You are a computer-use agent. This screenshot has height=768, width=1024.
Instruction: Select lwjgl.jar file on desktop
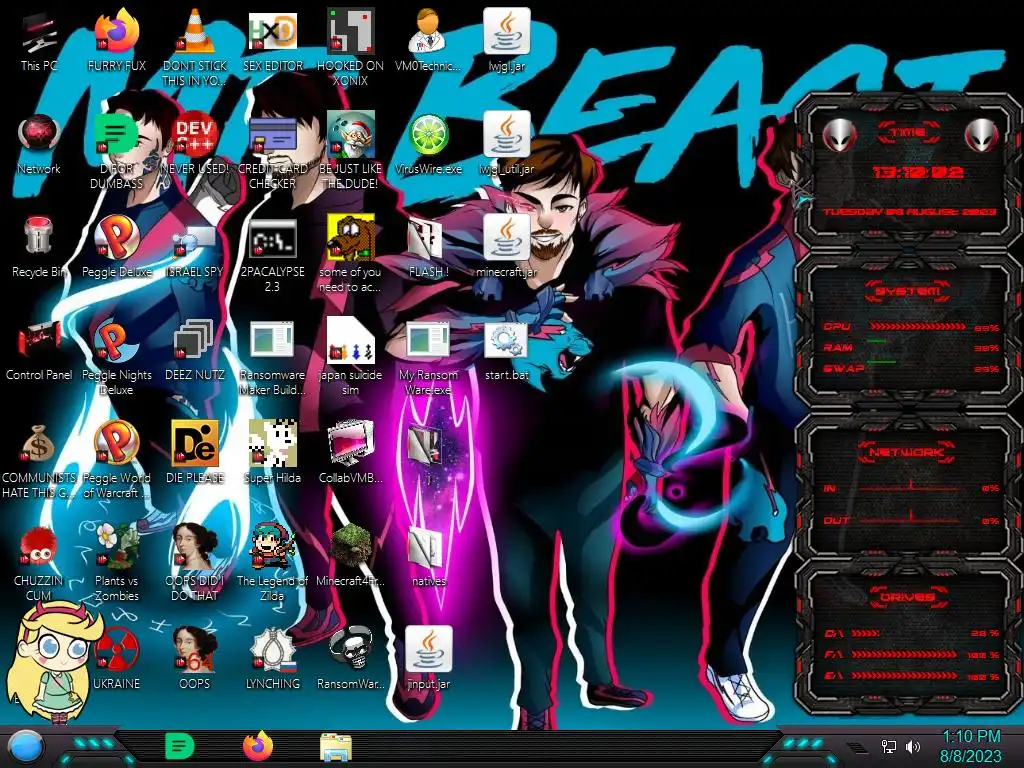[x=506, y=41]
